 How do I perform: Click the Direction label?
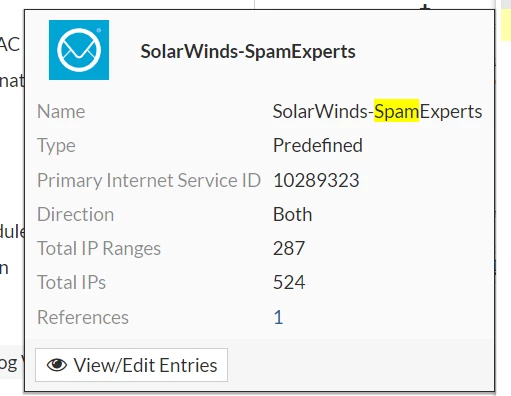[75, 214]
